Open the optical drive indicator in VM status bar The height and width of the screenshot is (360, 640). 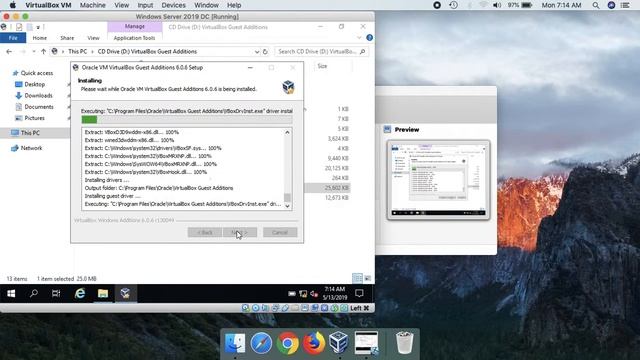point(256,308)
